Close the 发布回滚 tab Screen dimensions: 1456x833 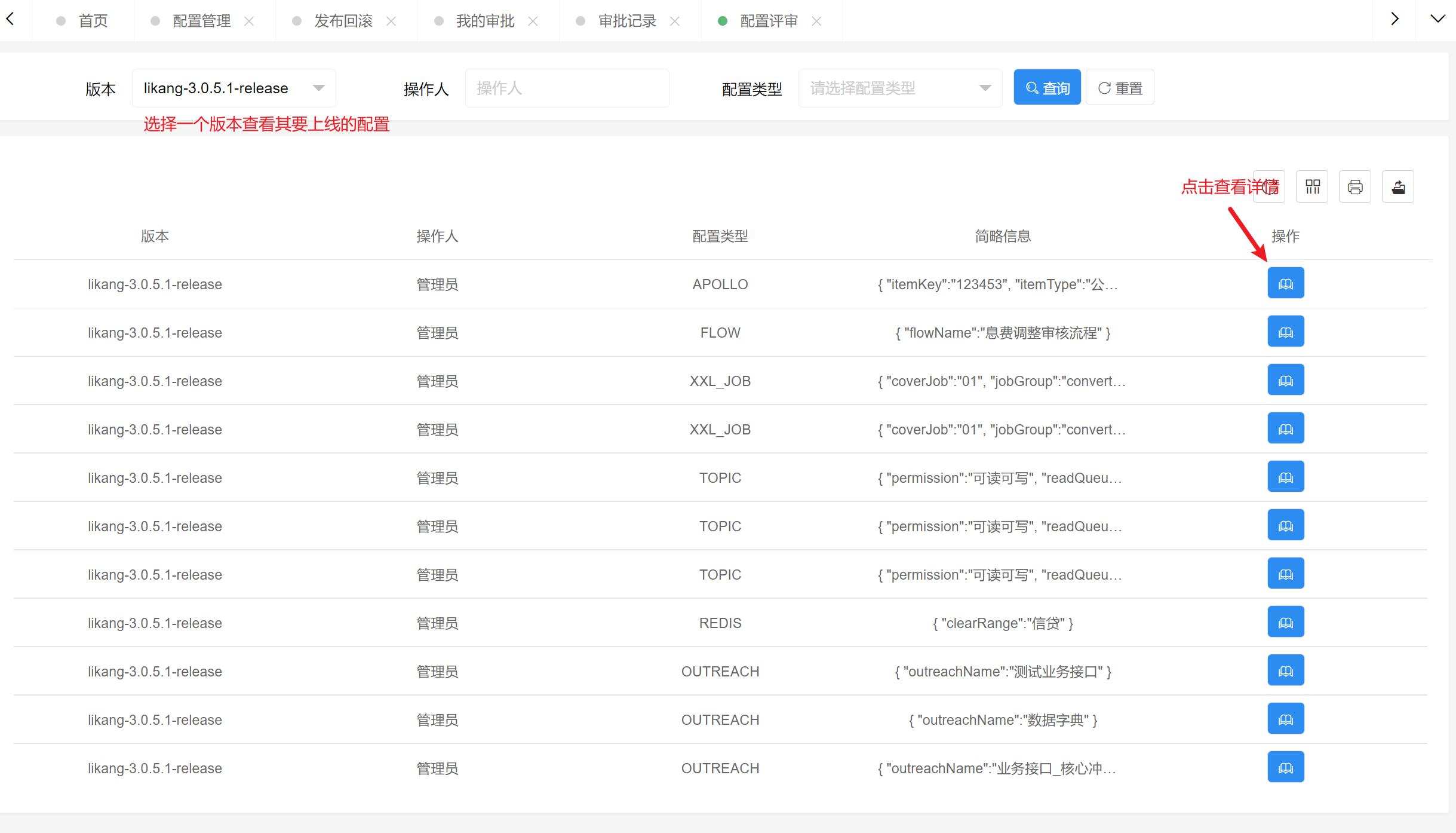point(391,21)
